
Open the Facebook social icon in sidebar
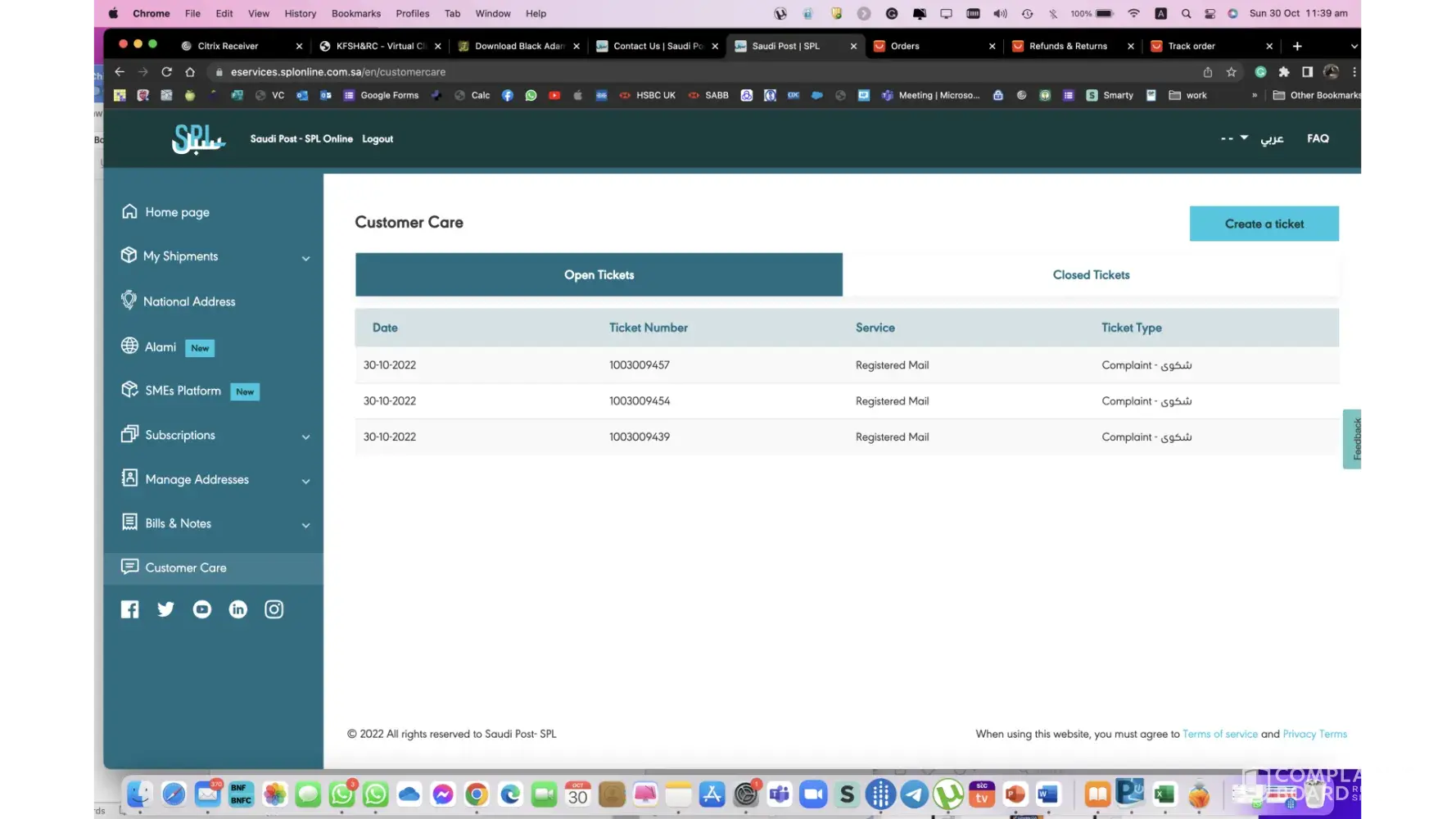pos(129,609)
